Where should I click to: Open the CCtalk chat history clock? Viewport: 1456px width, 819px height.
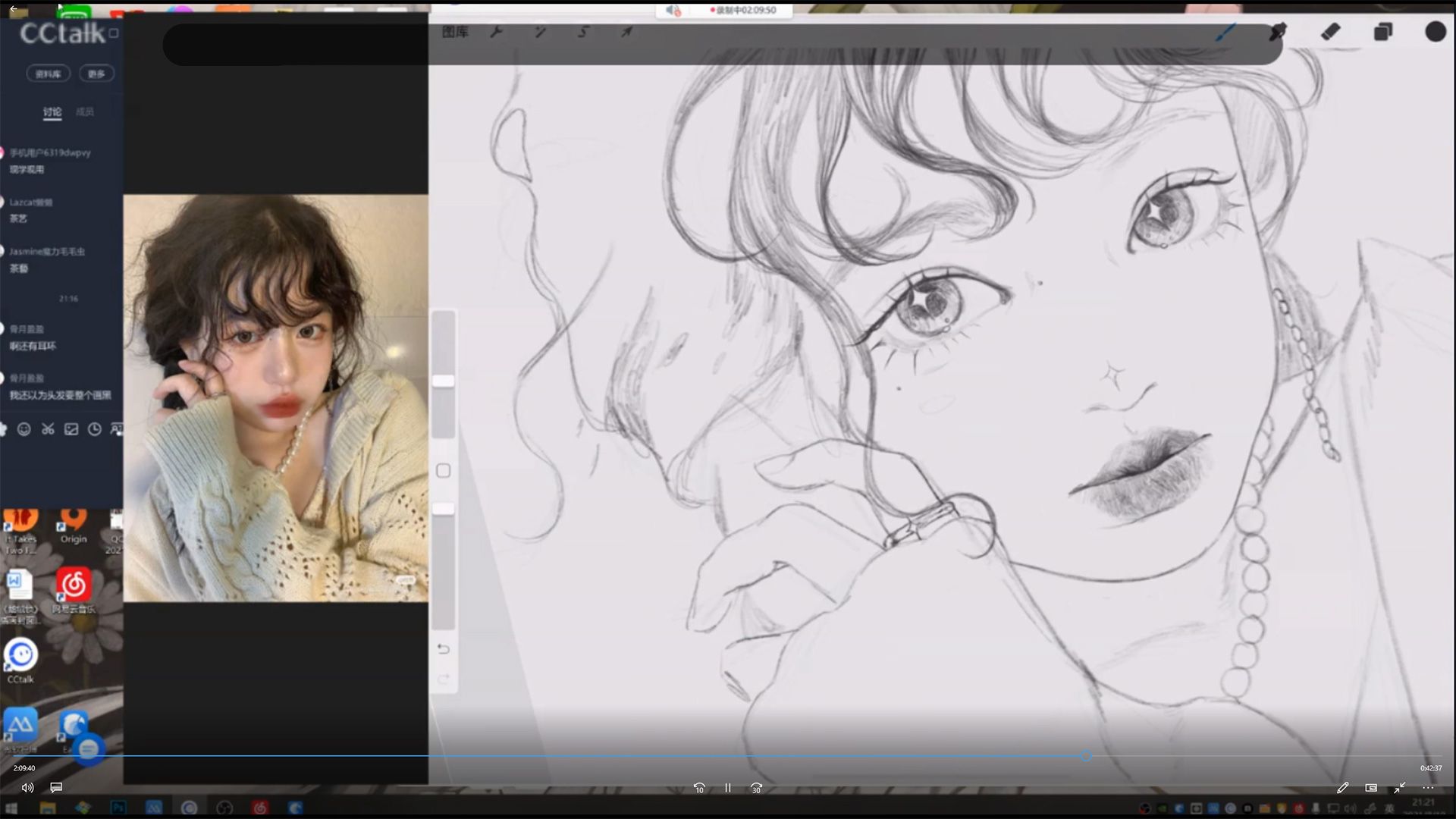94,429
